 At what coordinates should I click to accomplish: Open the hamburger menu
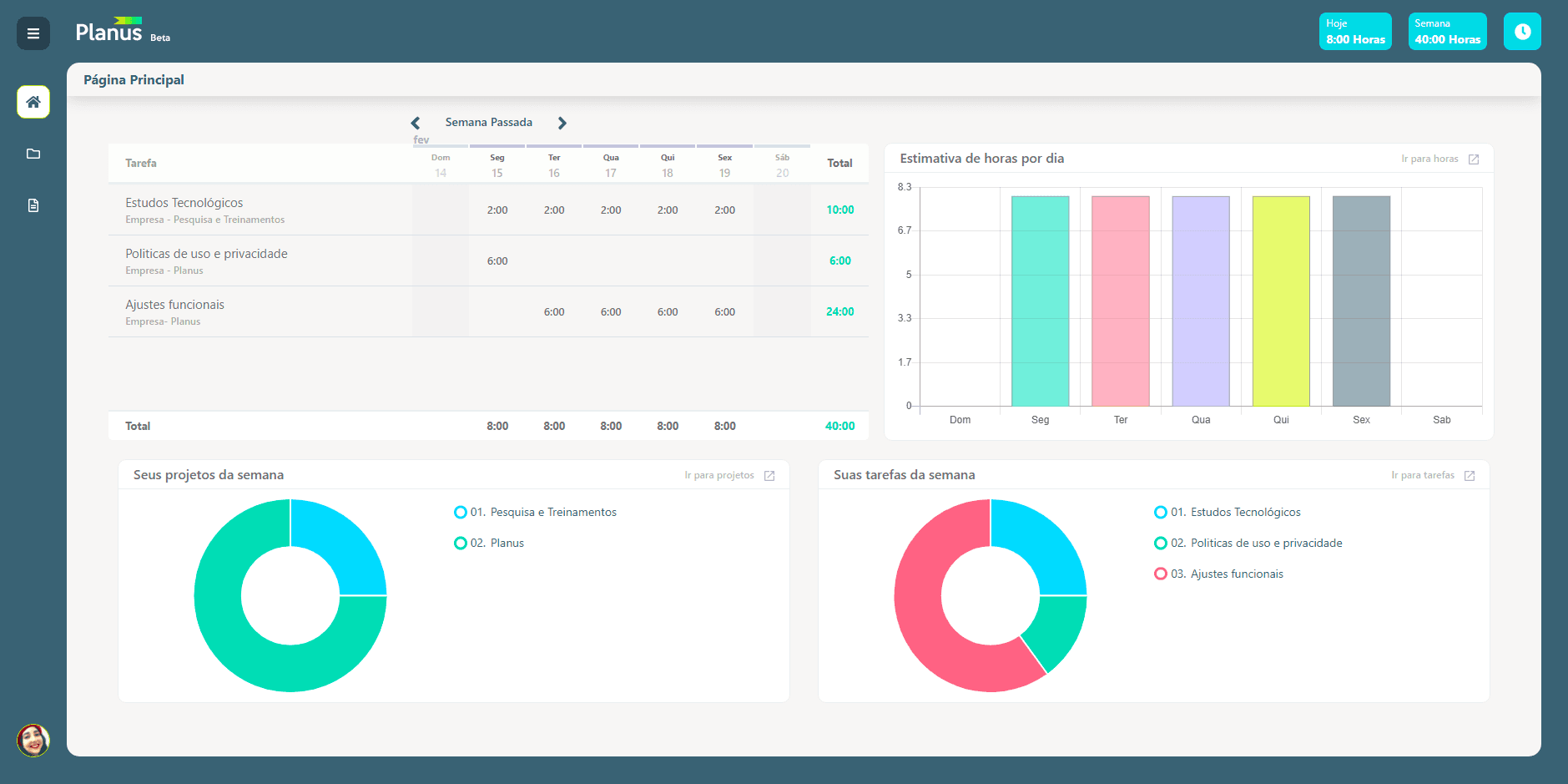pyautogui.click(x=33, y=33)
